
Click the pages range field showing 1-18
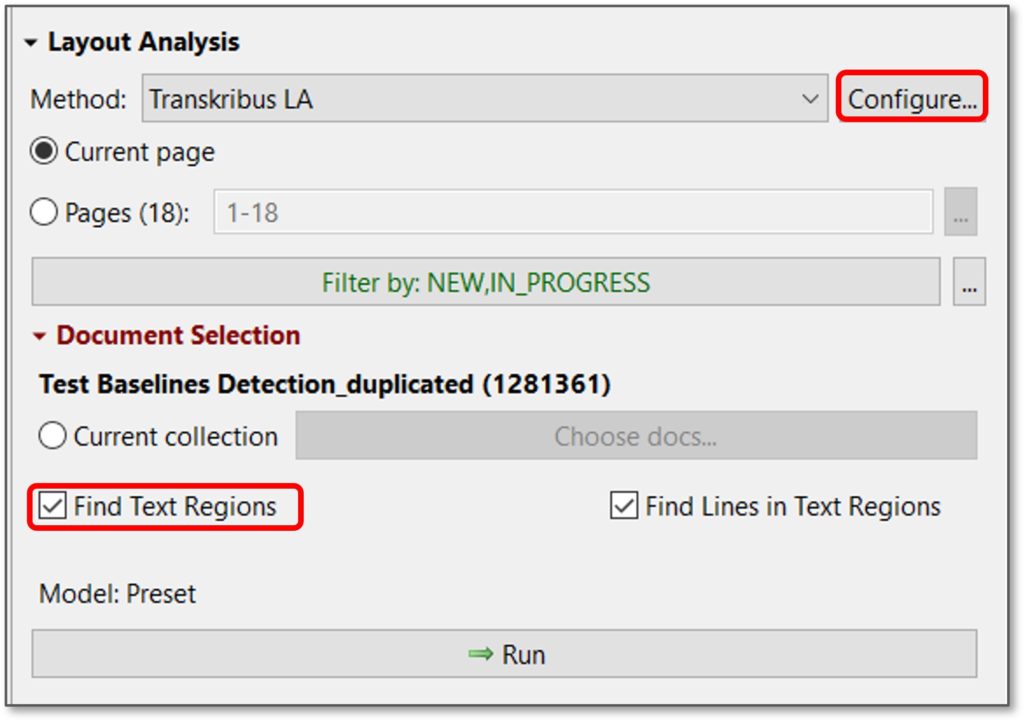(x=573, y=212)
